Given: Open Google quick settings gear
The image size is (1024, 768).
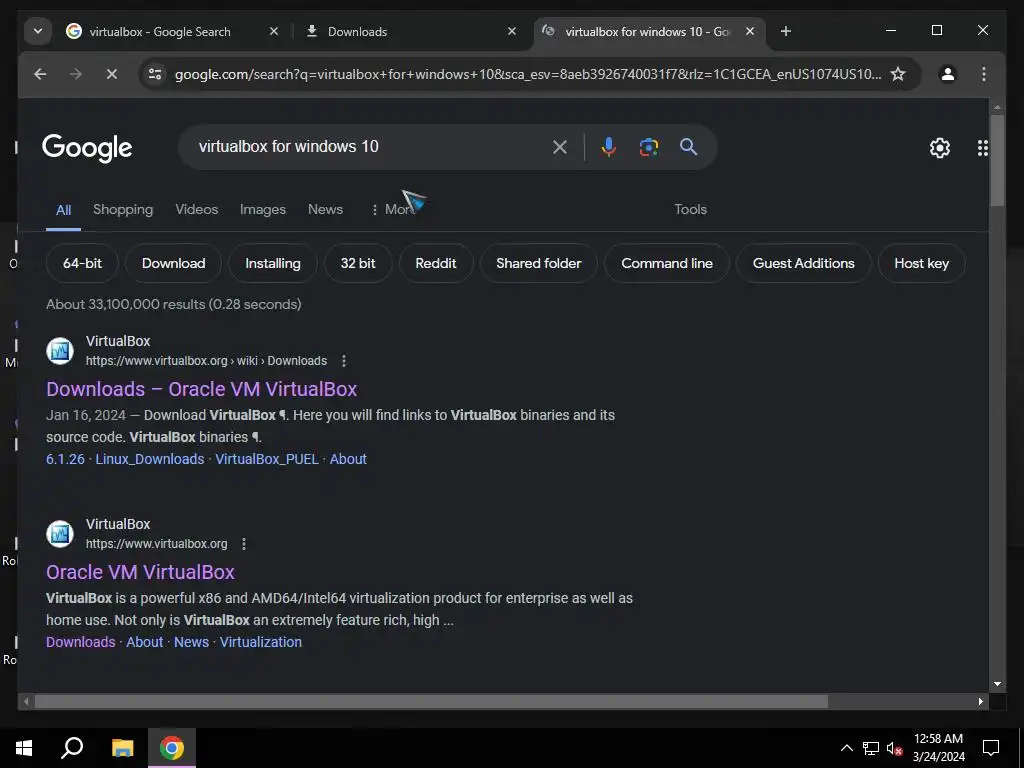Looking at the screenshot, I should point(940,148).
